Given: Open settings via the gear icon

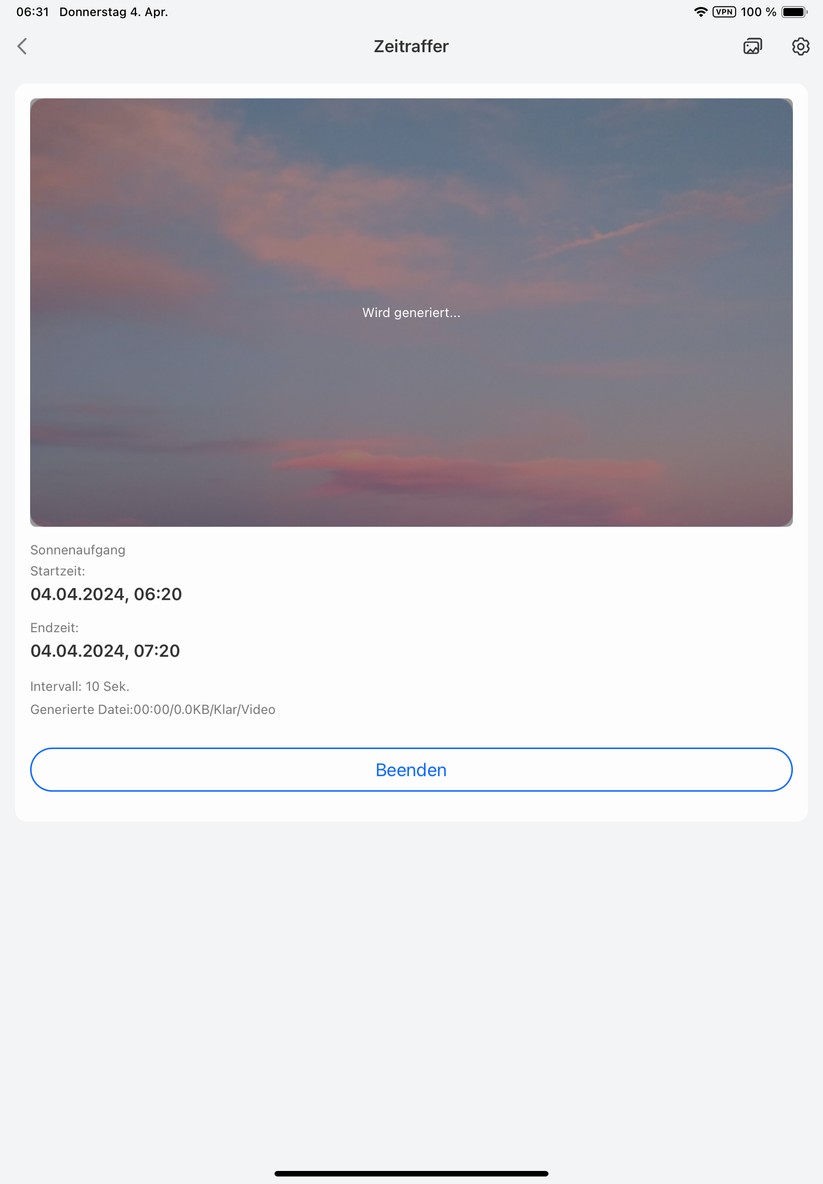Looking at the screenshot, I should (x=800, y=47).
